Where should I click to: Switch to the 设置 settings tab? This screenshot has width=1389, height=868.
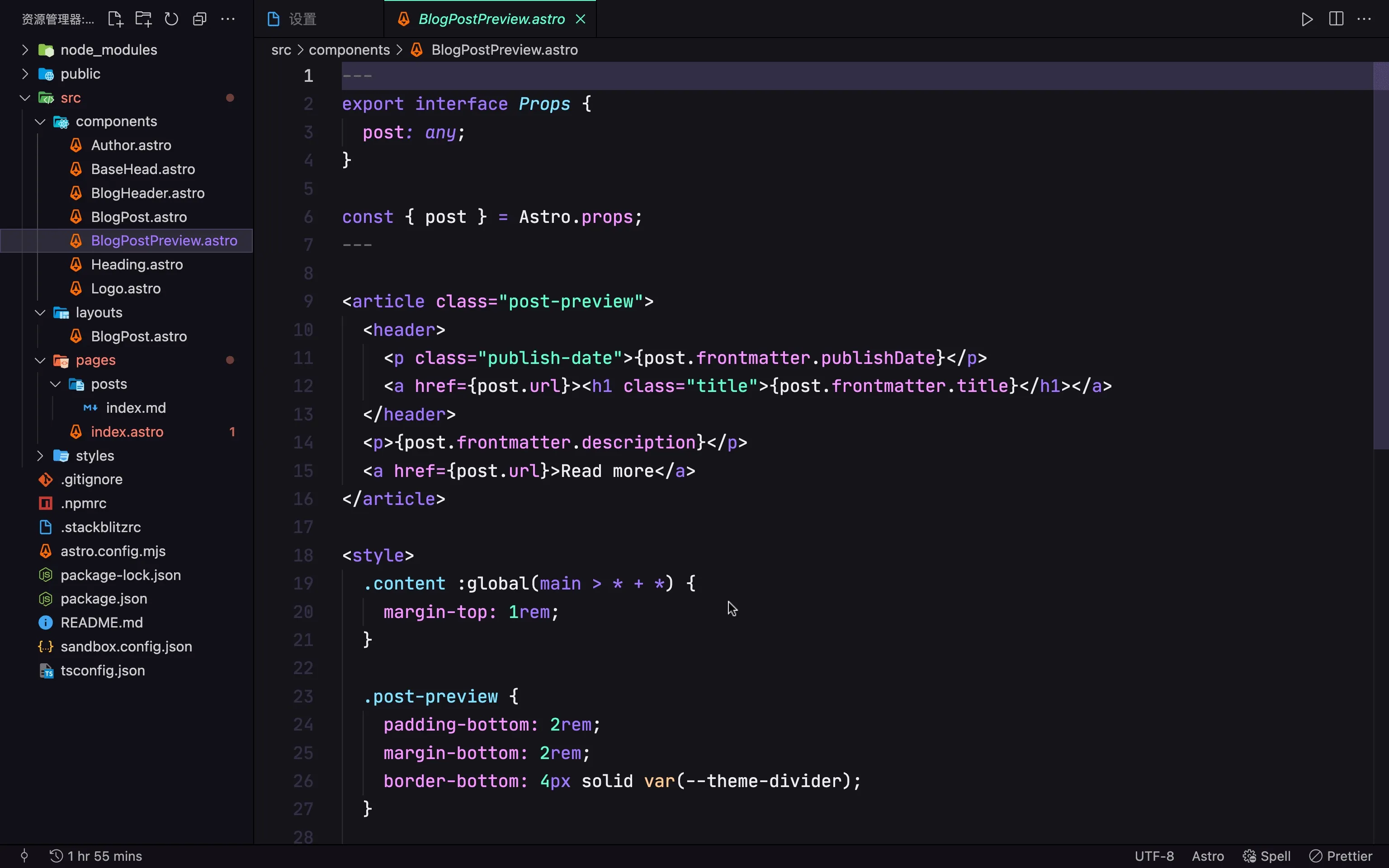click(x=302, y=19)
